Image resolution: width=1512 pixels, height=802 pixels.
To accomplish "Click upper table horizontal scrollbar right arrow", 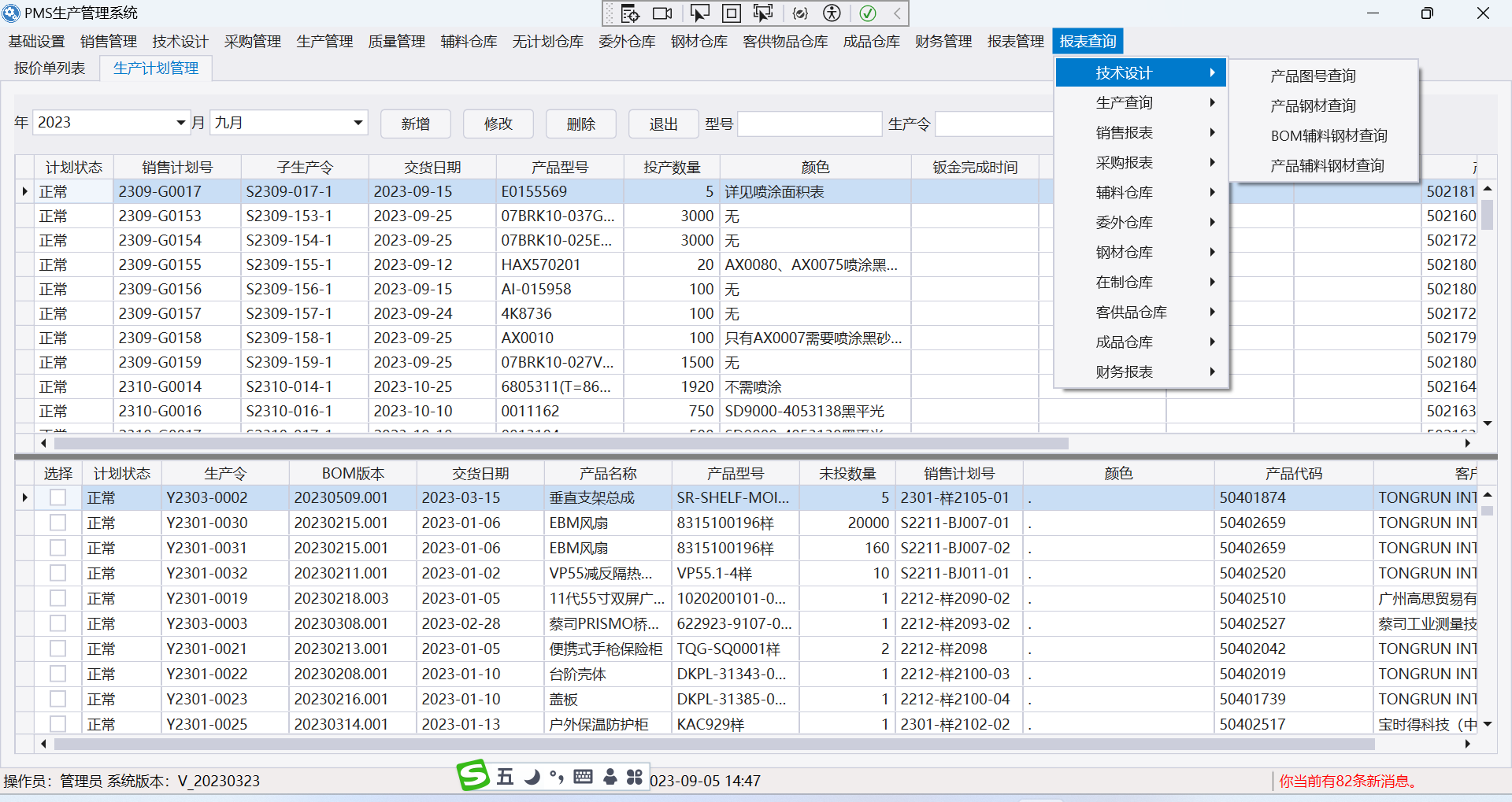I will [1467, 443].
